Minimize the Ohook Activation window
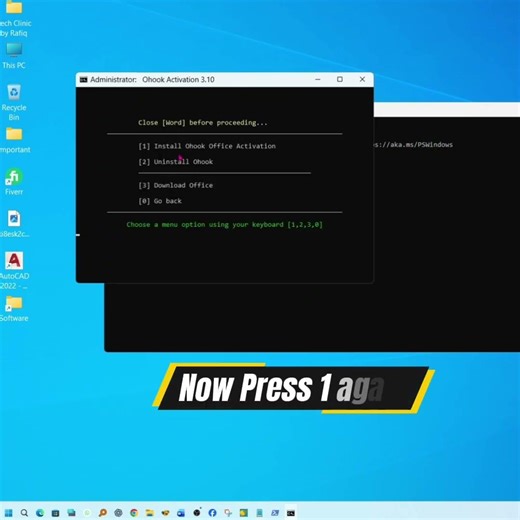Image resolution: width=520 pixels, height=520 pixels. (318, 79)
